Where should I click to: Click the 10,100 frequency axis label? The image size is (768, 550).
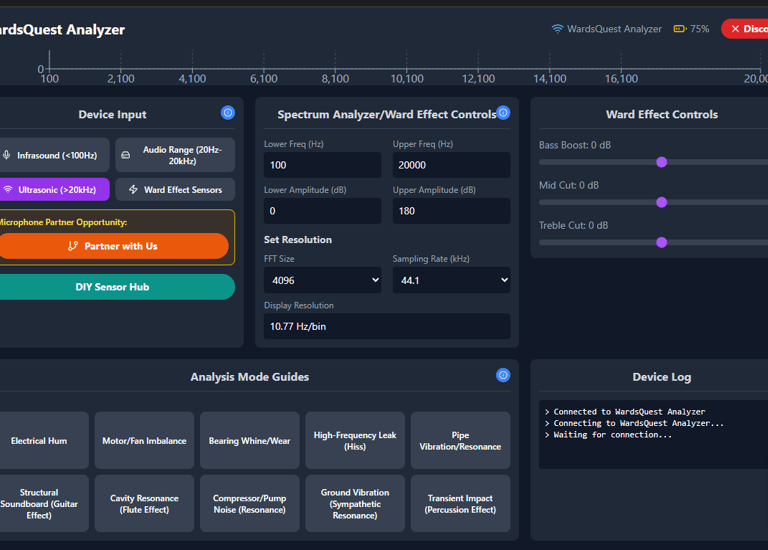[407, 79]
